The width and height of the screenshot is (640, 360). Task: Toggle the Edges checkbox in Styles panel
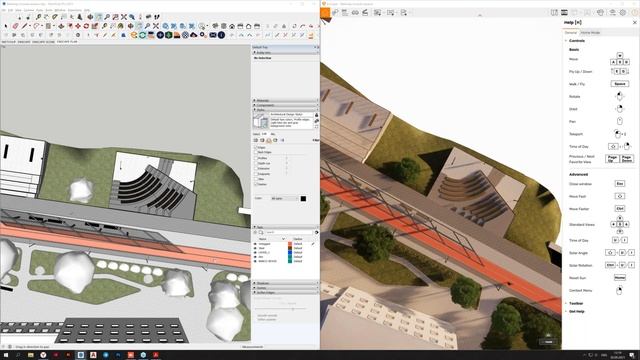(256, 147)
